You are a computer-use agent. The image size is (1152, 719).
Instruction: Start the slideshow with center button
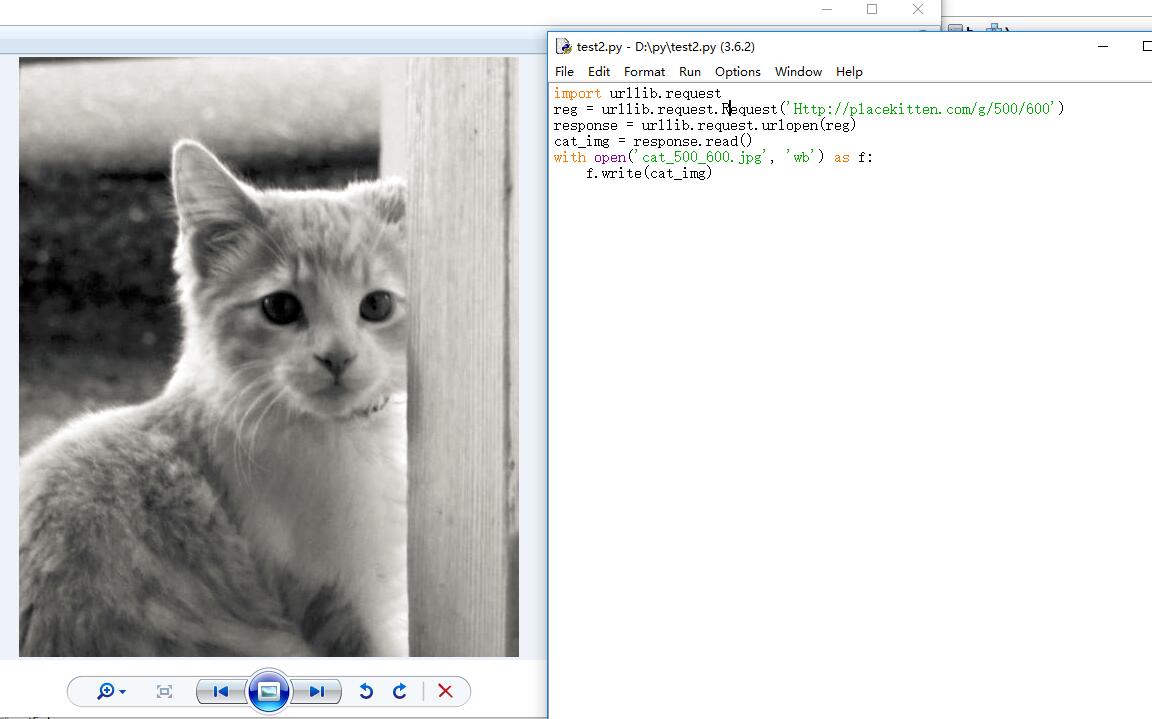268,691
